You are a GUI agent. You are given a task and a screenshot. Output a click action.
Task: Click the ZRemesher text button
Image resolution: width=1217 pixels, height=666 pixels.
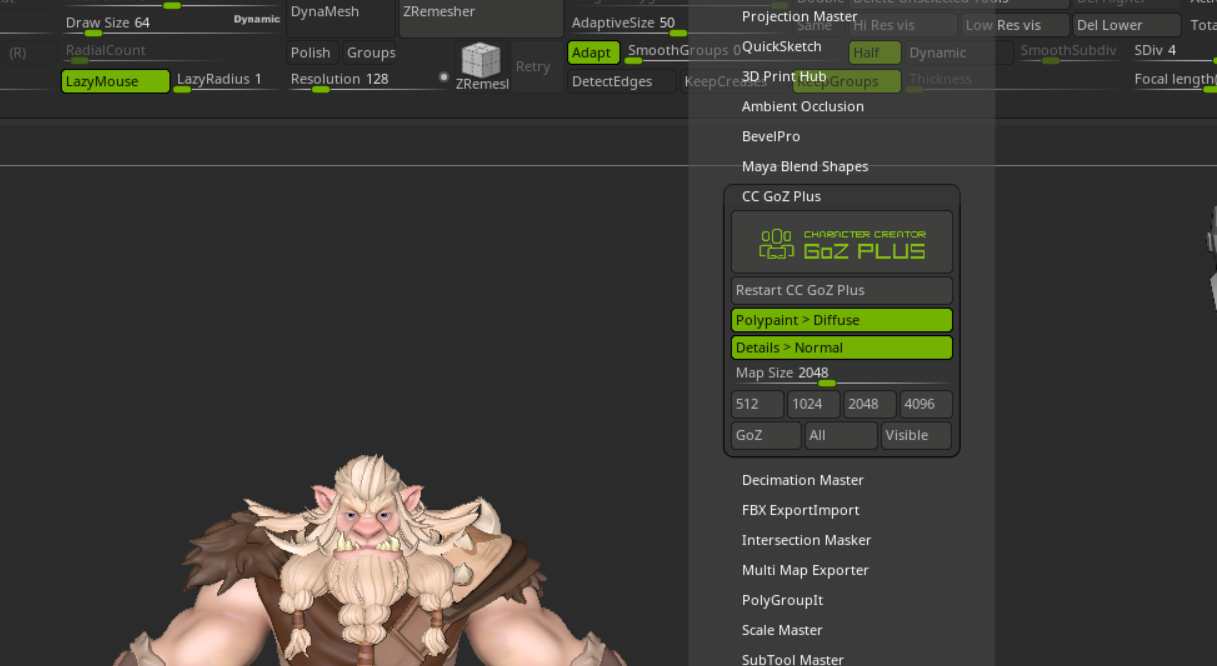480,18
